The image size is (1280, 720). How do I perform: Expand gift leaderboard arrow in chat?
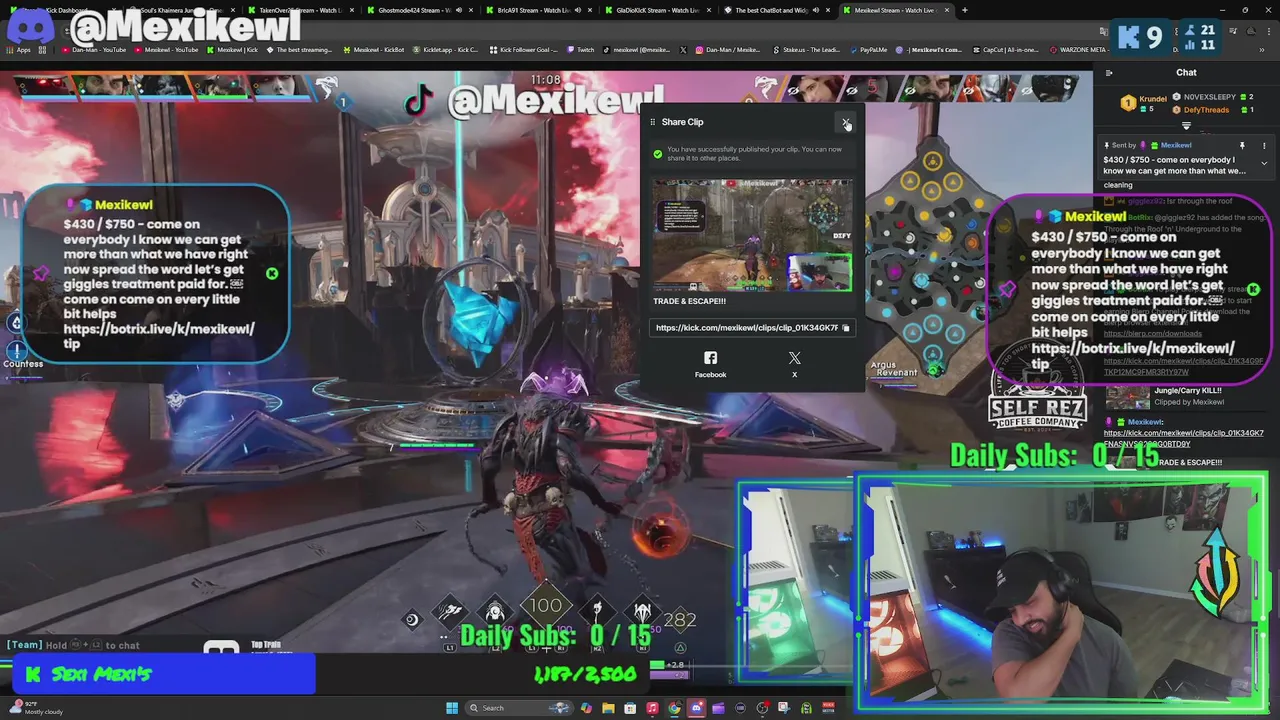click(1186, 126)
